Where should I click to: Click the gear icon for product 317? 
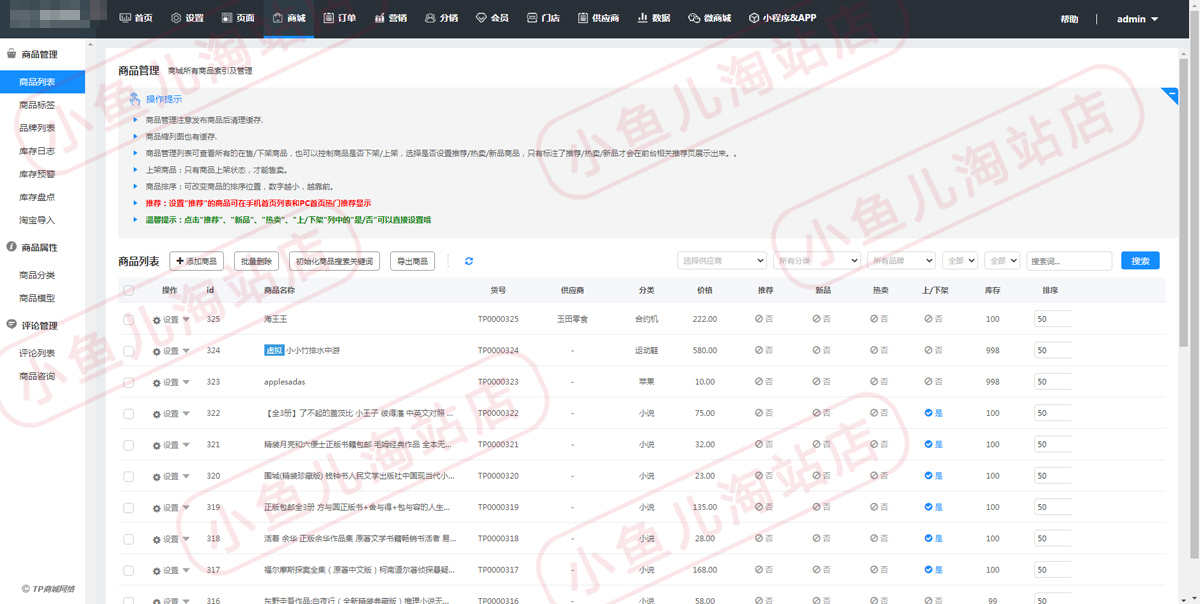tap(157, 570)
